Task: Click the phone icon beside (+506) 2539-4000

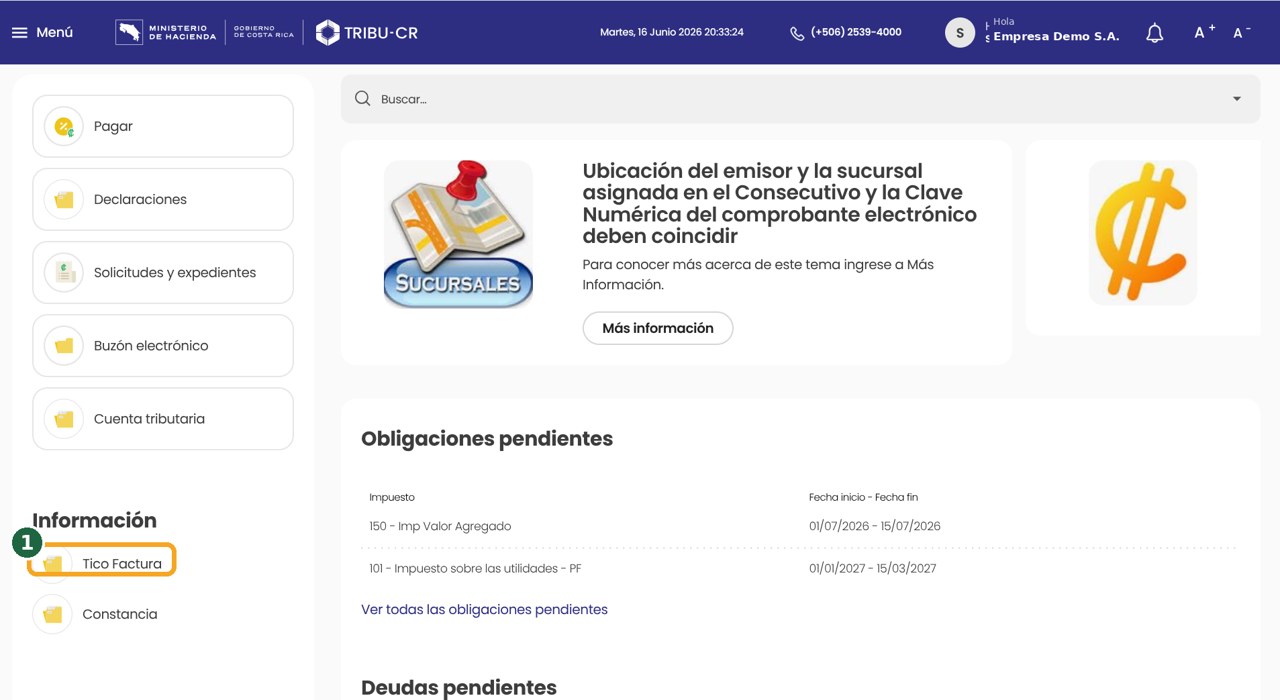Action: (797, 33)
